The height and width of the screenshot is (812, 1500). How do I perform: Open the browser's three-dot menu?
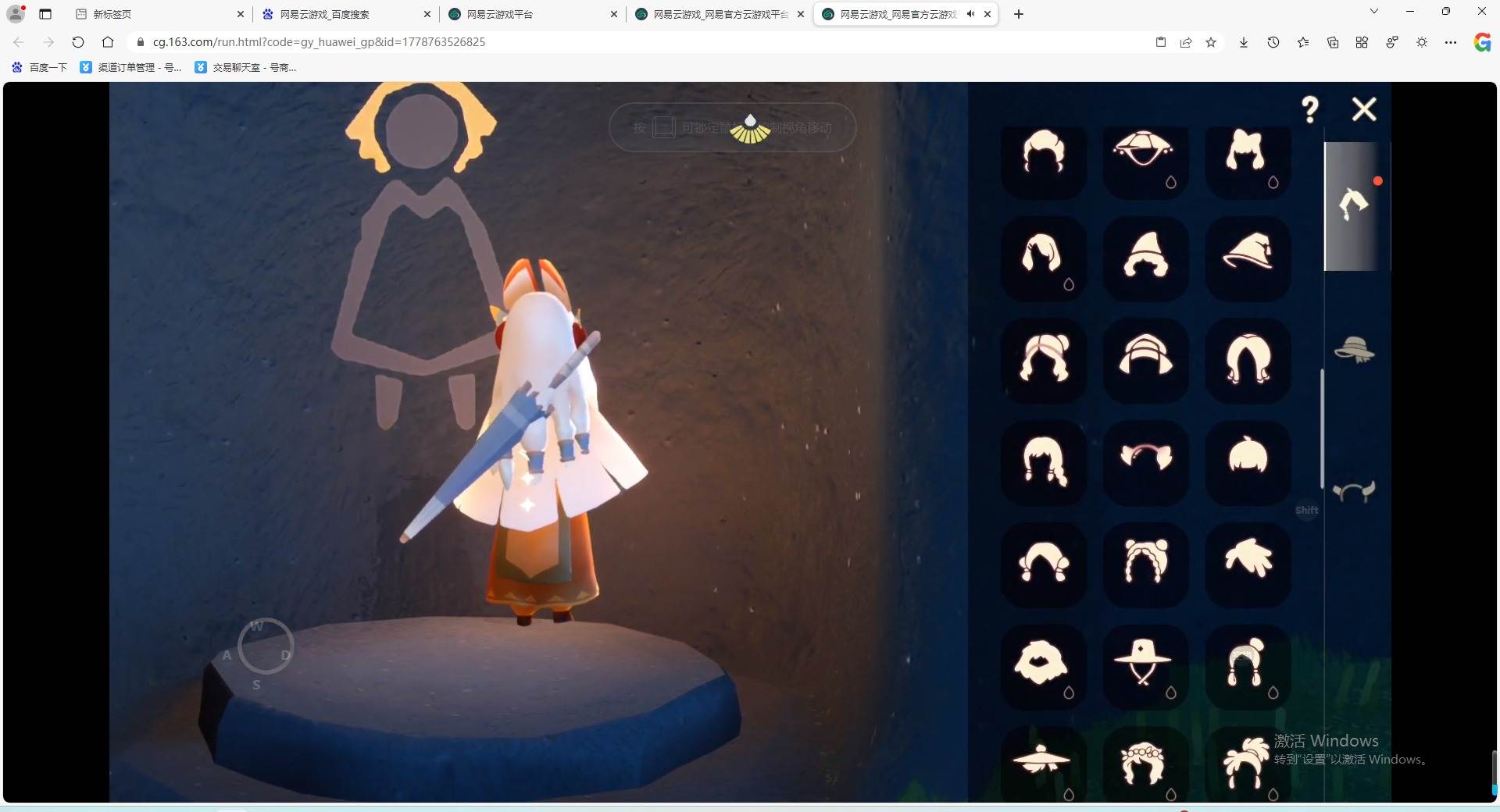click(1451, 42)
